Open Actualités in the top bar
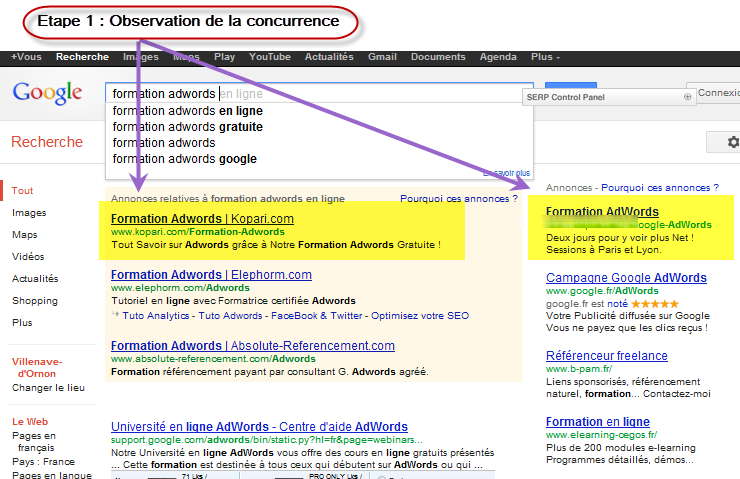 coord(329,57)
